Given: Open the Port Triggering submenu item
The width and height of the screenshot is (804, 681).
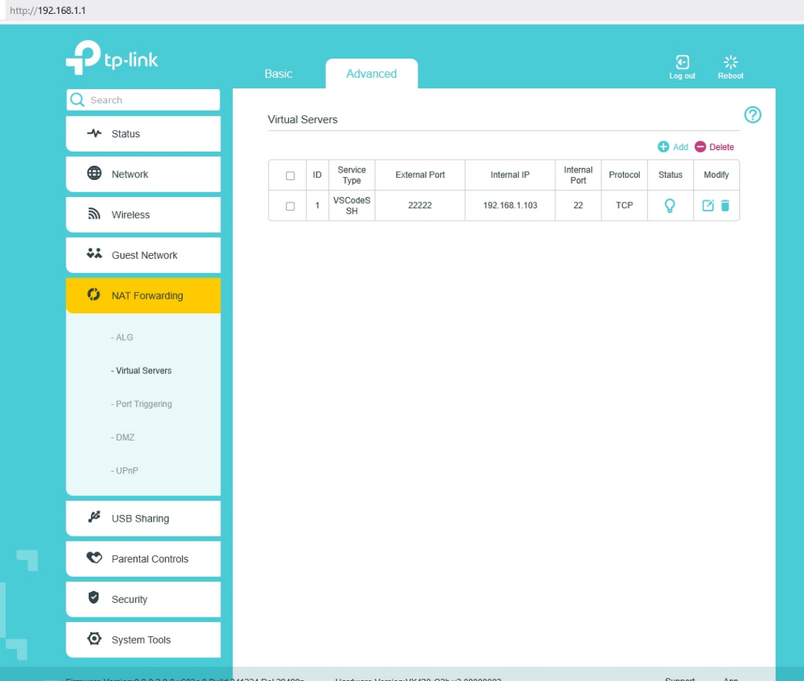Looking at the screenshot, I should (143, 404).
